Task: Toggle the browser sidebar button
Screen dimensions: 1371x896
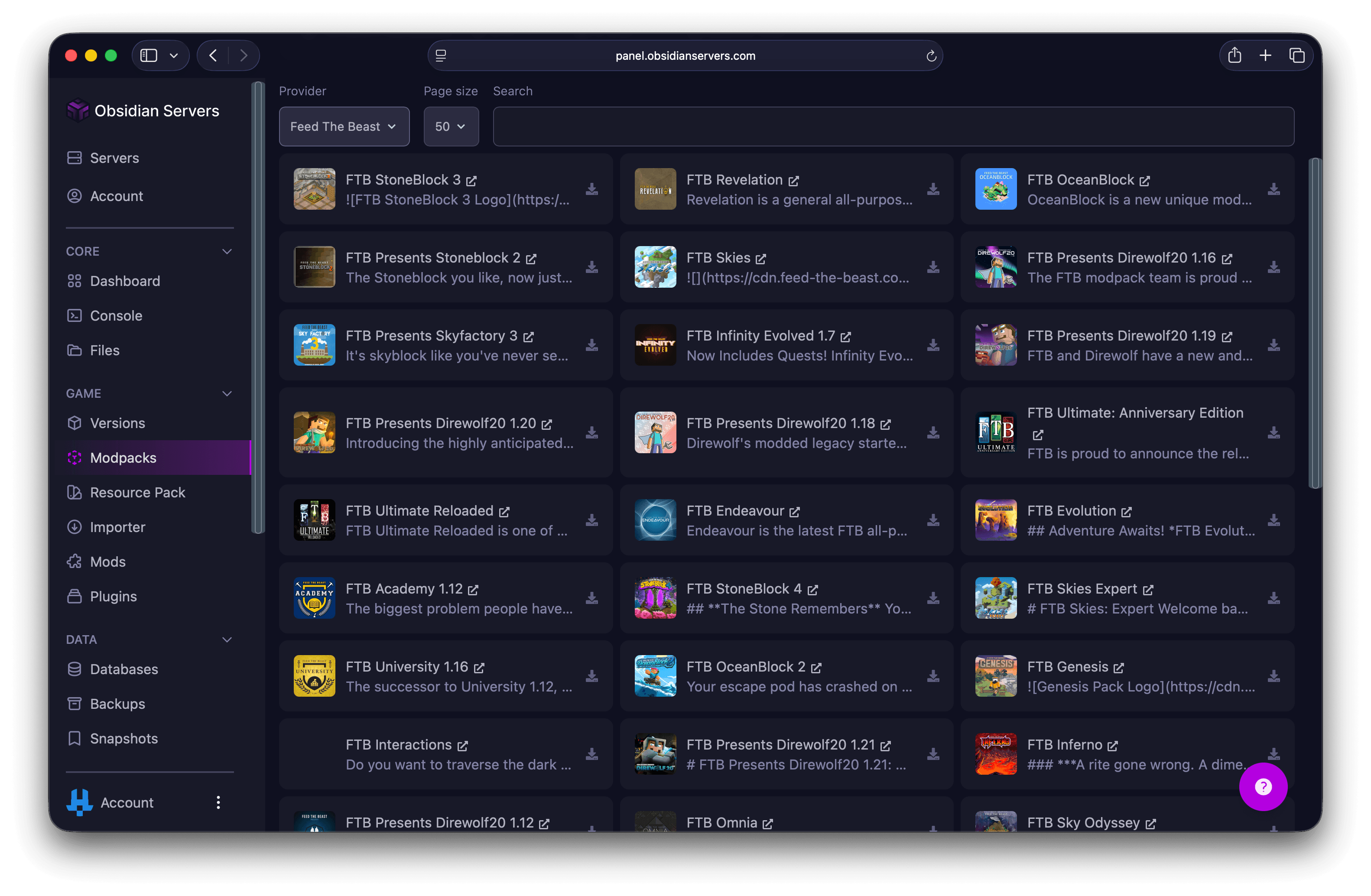Action: point(149,56)
